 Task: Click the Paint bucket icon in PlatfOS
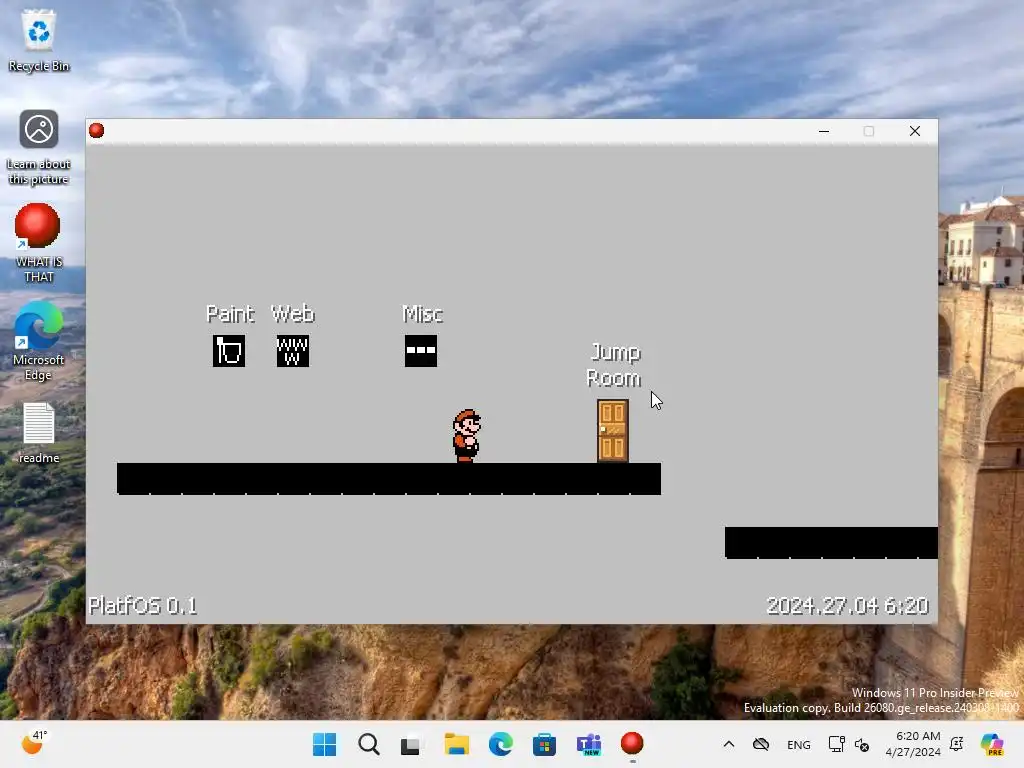229,351
